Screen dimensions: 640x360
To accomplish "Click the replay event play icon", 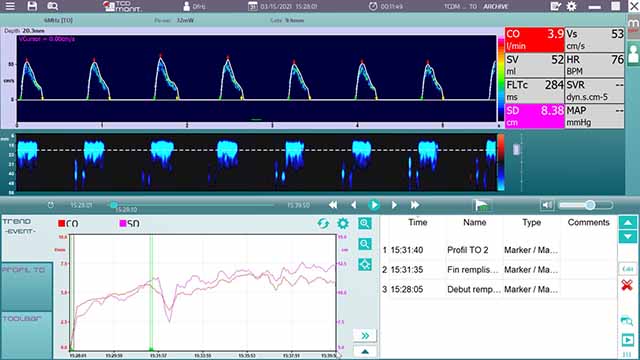I will tap(627, 340).
